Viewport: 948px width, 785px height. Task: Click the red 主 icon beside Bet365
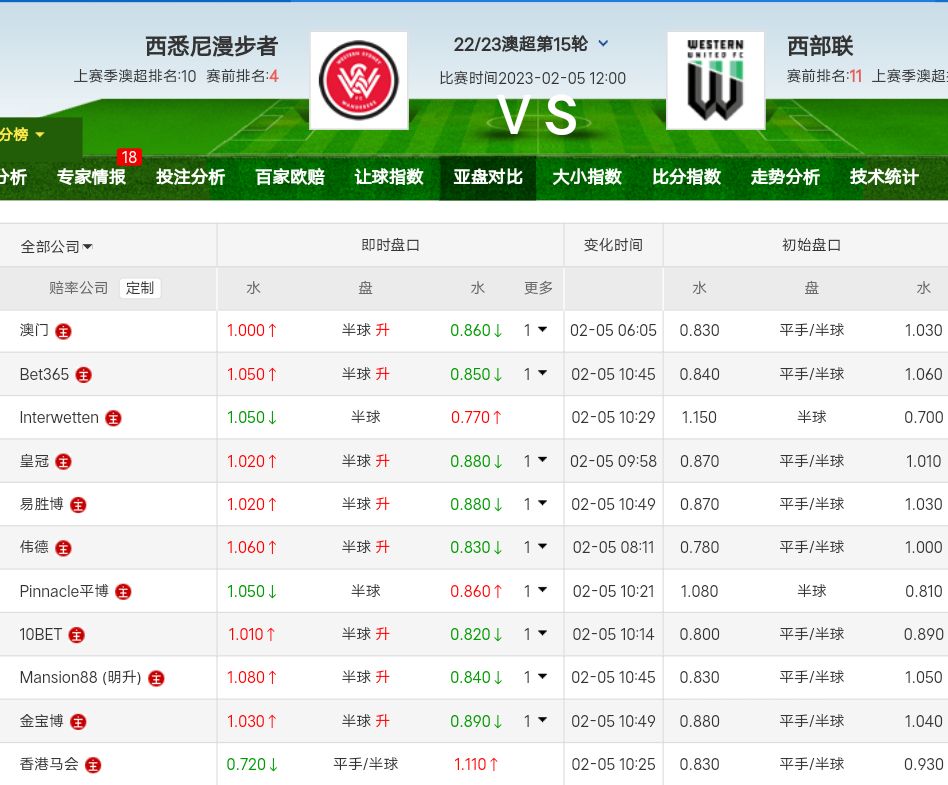click(x=84, y=375)
